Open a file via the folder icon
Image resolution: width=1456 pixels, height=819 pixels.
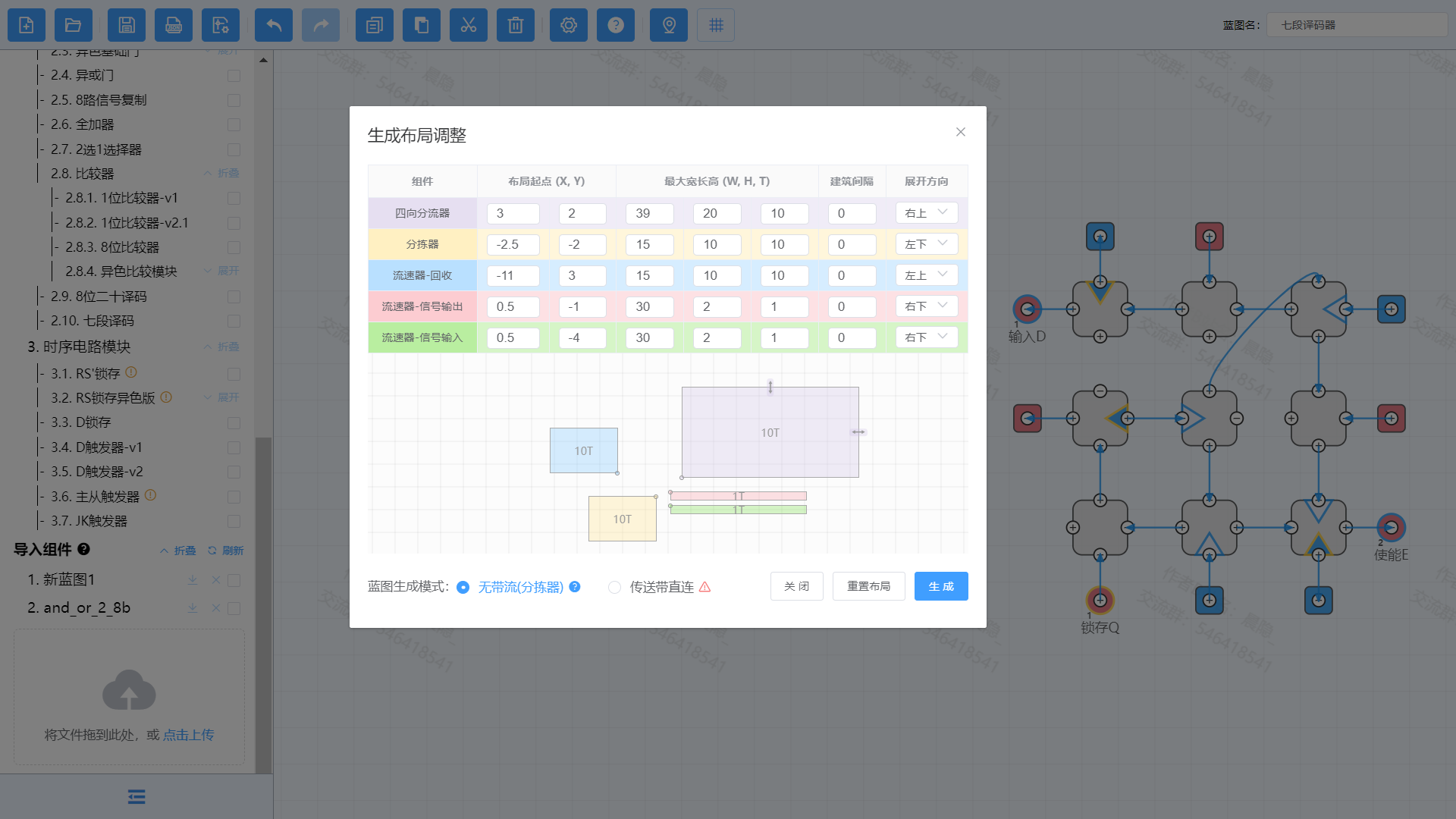coord(74,25)
